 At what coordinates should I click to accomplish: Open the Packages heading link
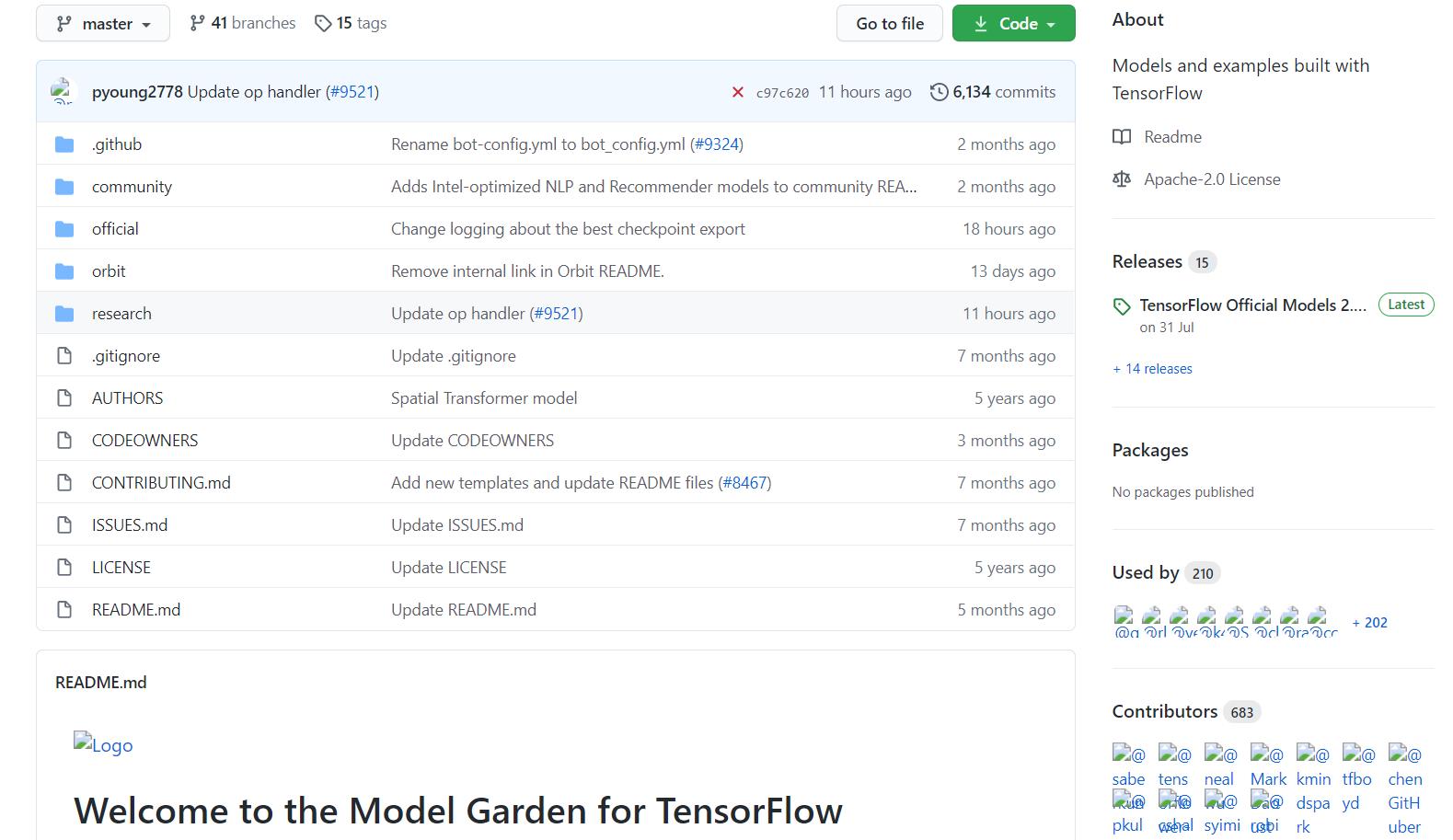click(1150, 450)
